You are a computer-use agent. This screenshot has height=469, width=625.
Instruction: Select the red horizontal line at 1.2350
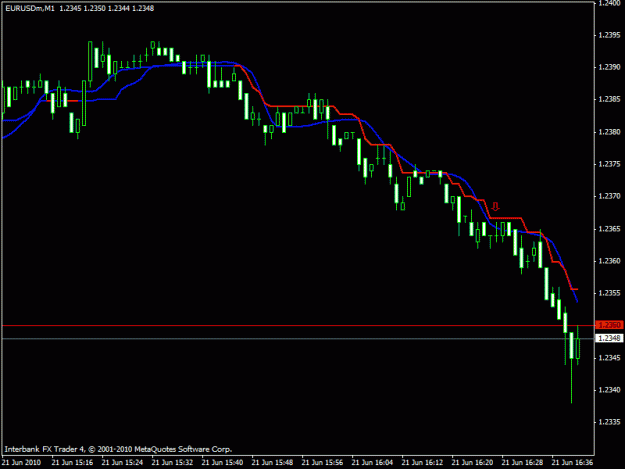298,326
